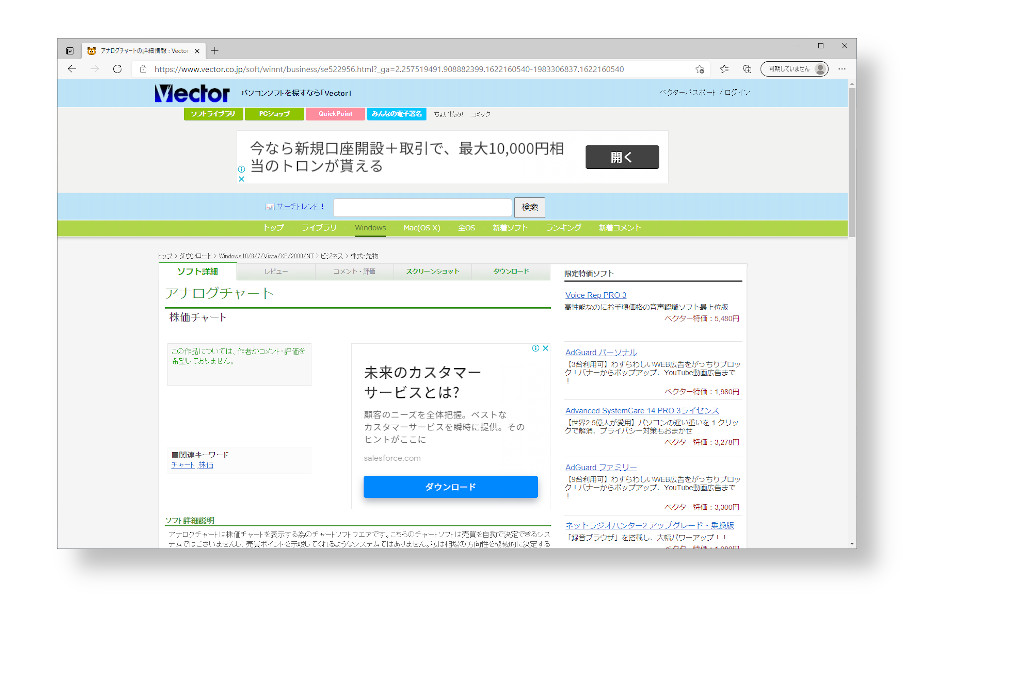Screen dimensions: 1024x683
Task: Maximize the browser window
Action: pos(820,46)
